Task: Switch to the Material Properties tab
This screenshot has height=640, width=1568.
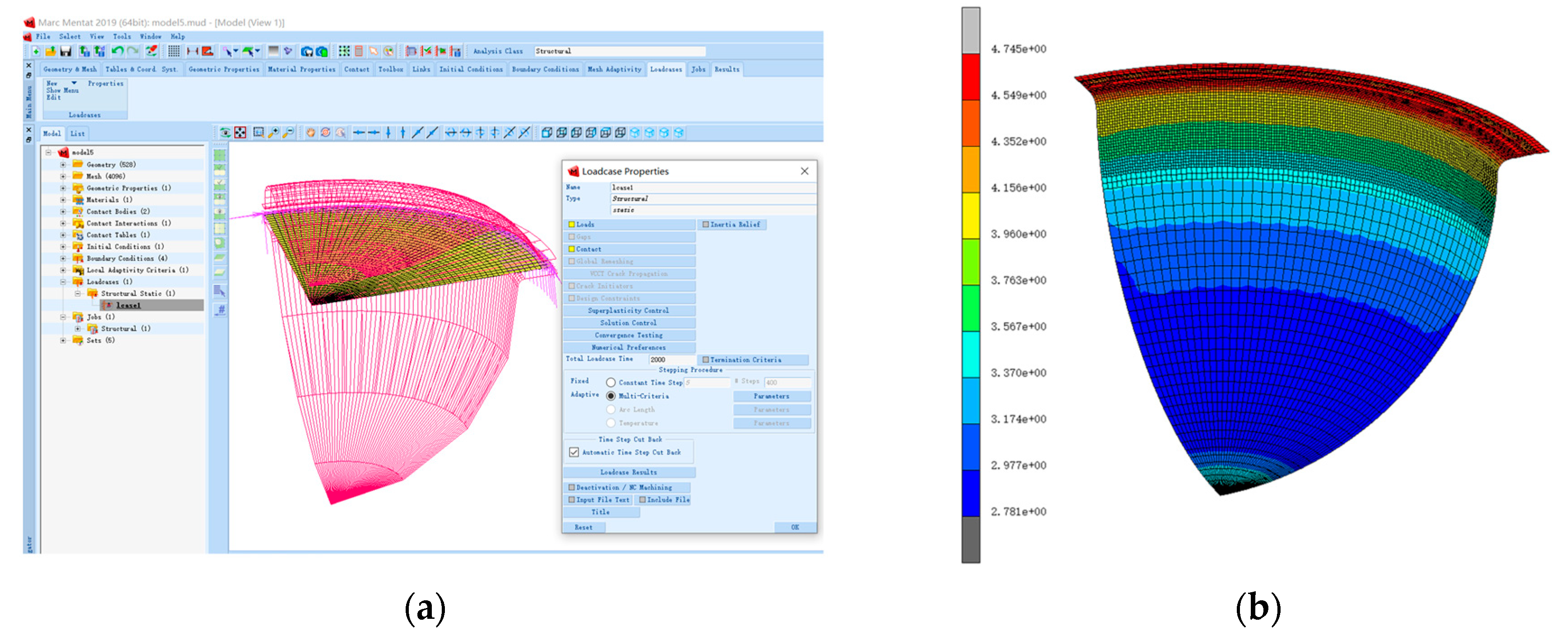Action: (x=301, y=69)
